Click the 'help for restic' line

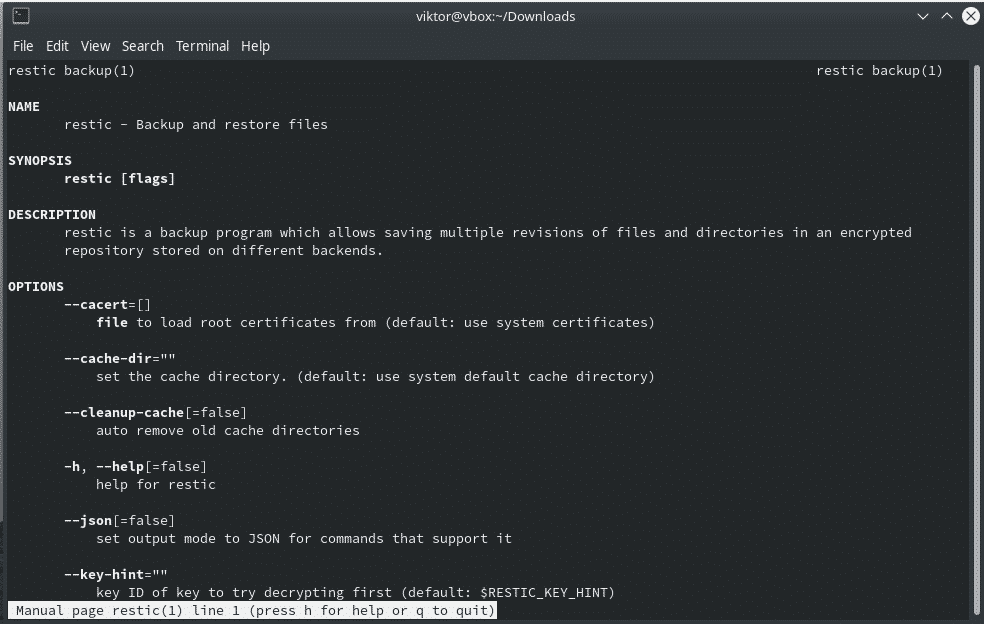[x=156, y=485]
